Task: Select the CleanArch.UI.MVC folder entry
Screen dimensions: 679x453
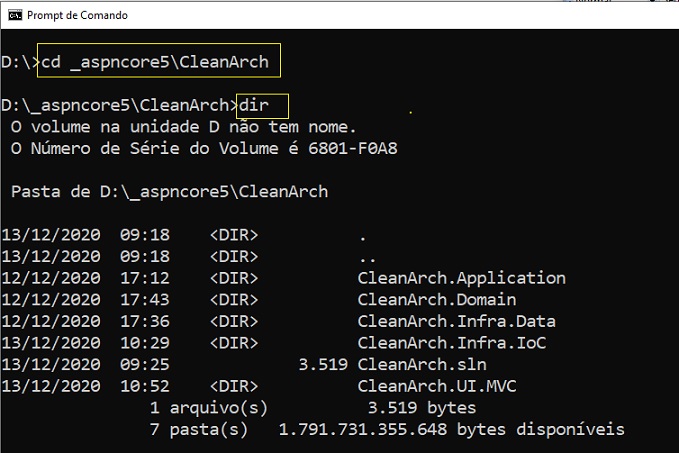Action: 436,386
